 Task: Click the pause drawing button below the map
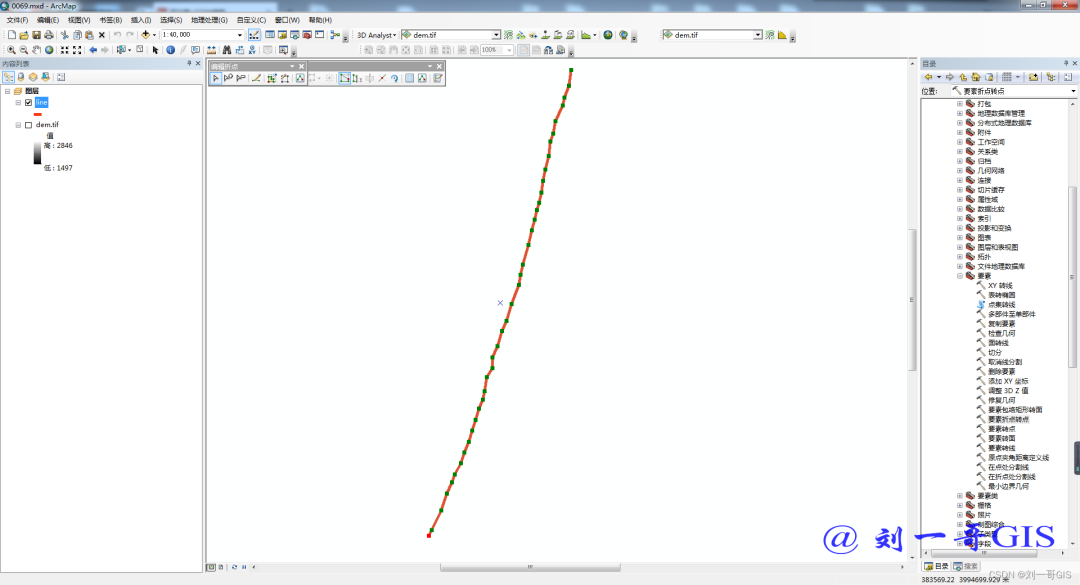click(x=244, y=567)
